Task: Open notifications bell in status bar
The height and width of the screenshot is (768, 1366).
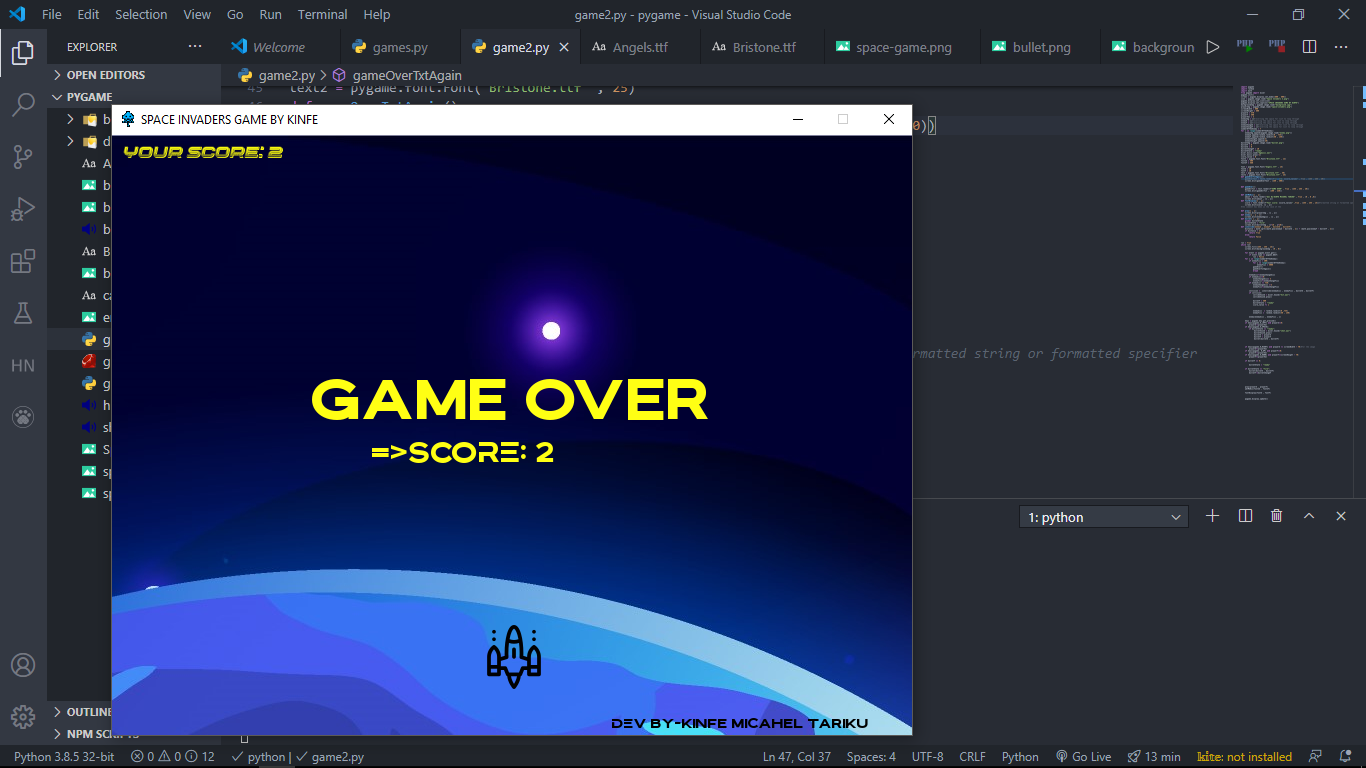Action: coord(1343,757)
